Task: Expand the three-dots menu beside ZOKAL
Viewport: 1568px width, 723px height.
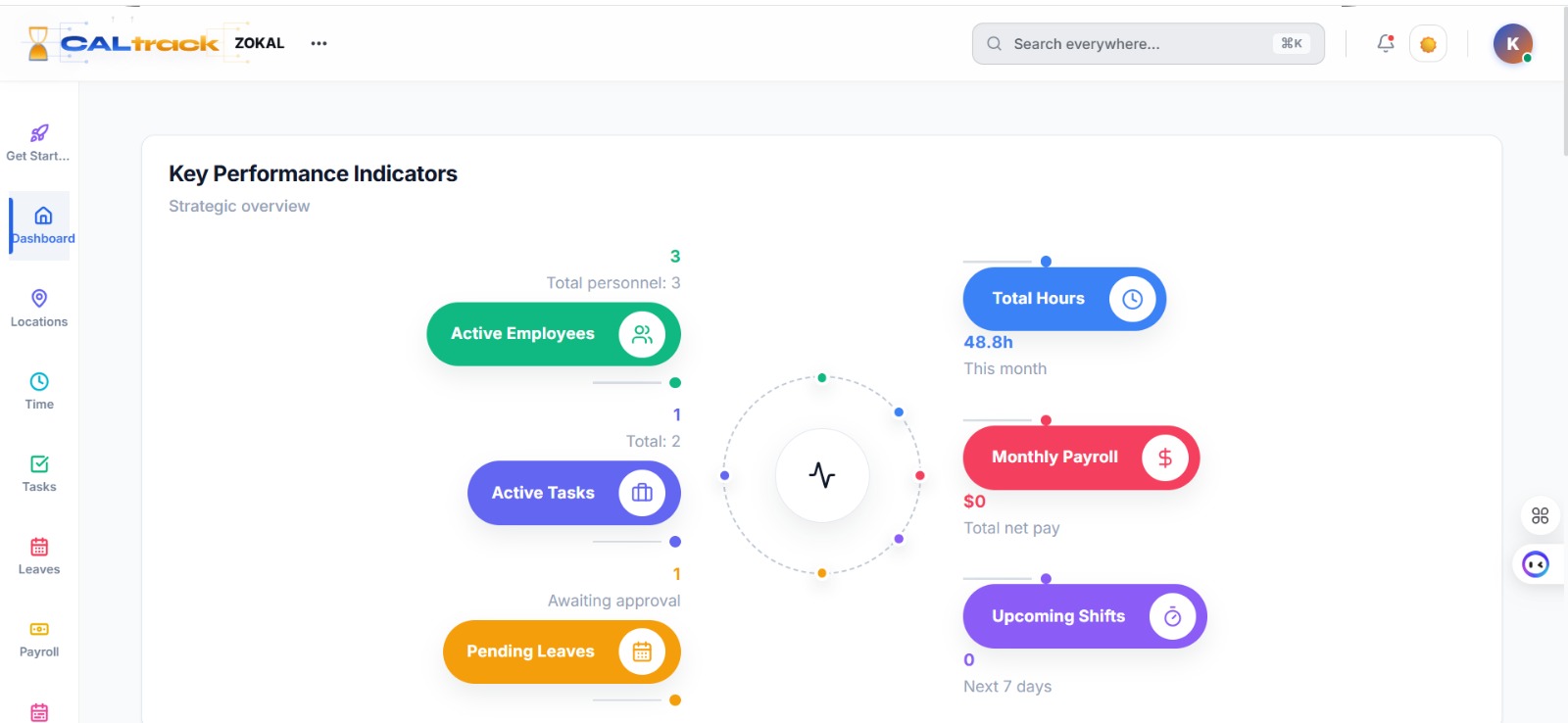Action: [x=318, y=43]
